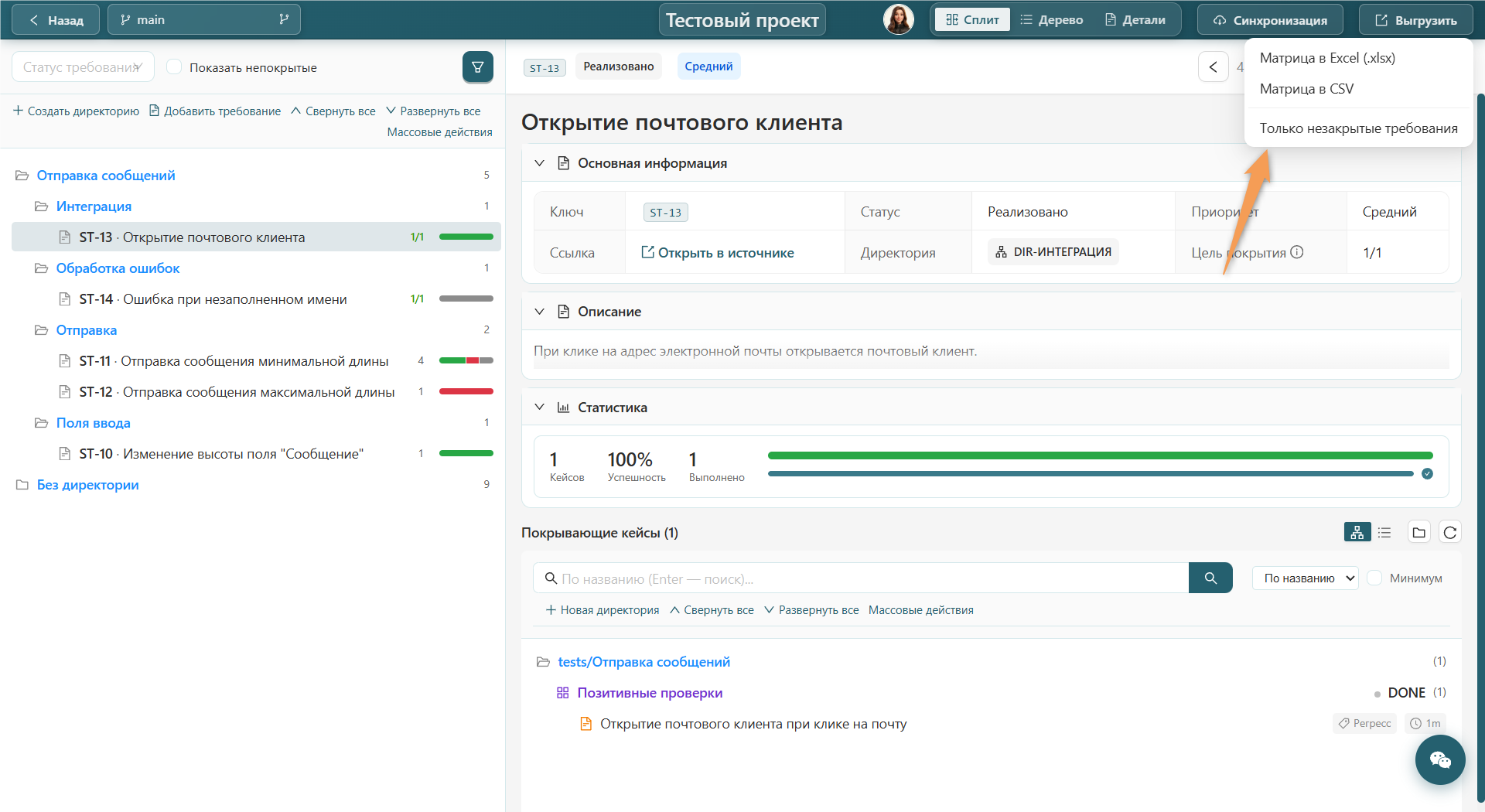Click the green success progress bar in Статистика
Screen dimensions: 1485x812
(x=1100, y=455)
